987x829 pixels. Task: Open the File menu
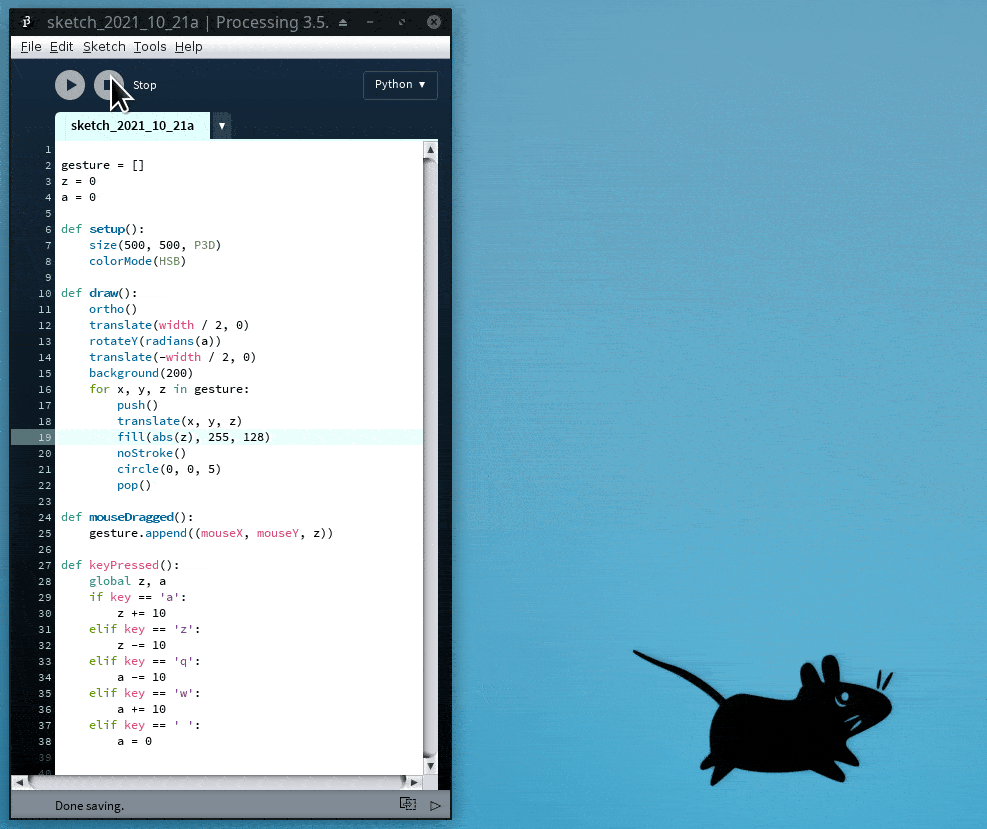click(x=31, y=47)
